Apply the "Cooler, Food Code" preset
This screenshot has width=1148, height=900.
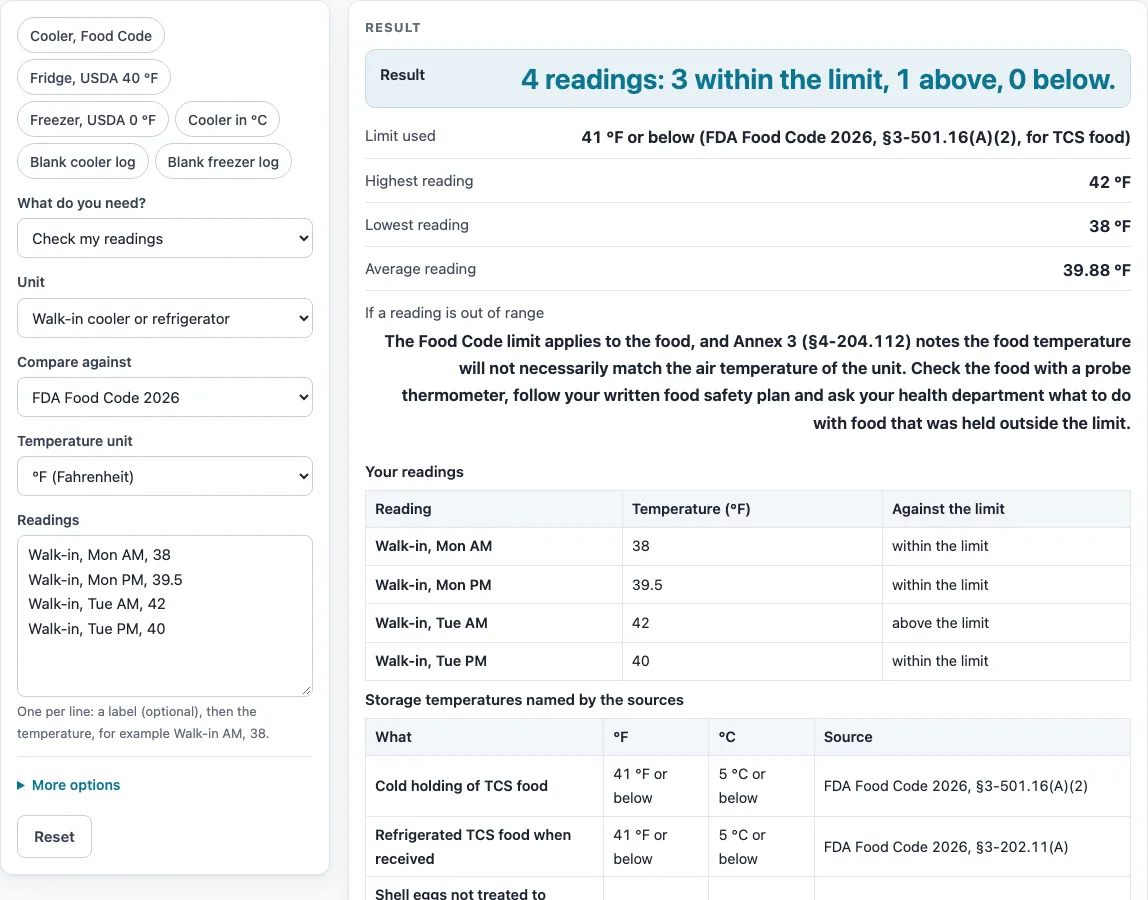click(91, 36)
